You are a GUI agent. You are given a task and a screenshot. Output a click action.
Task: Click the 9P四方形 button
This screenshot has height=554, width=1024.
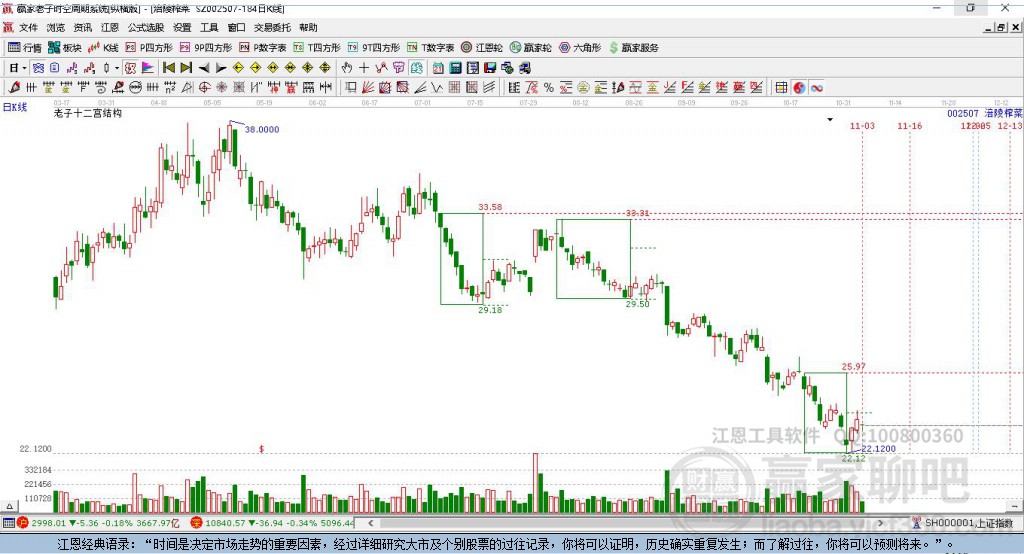[206, 48]
